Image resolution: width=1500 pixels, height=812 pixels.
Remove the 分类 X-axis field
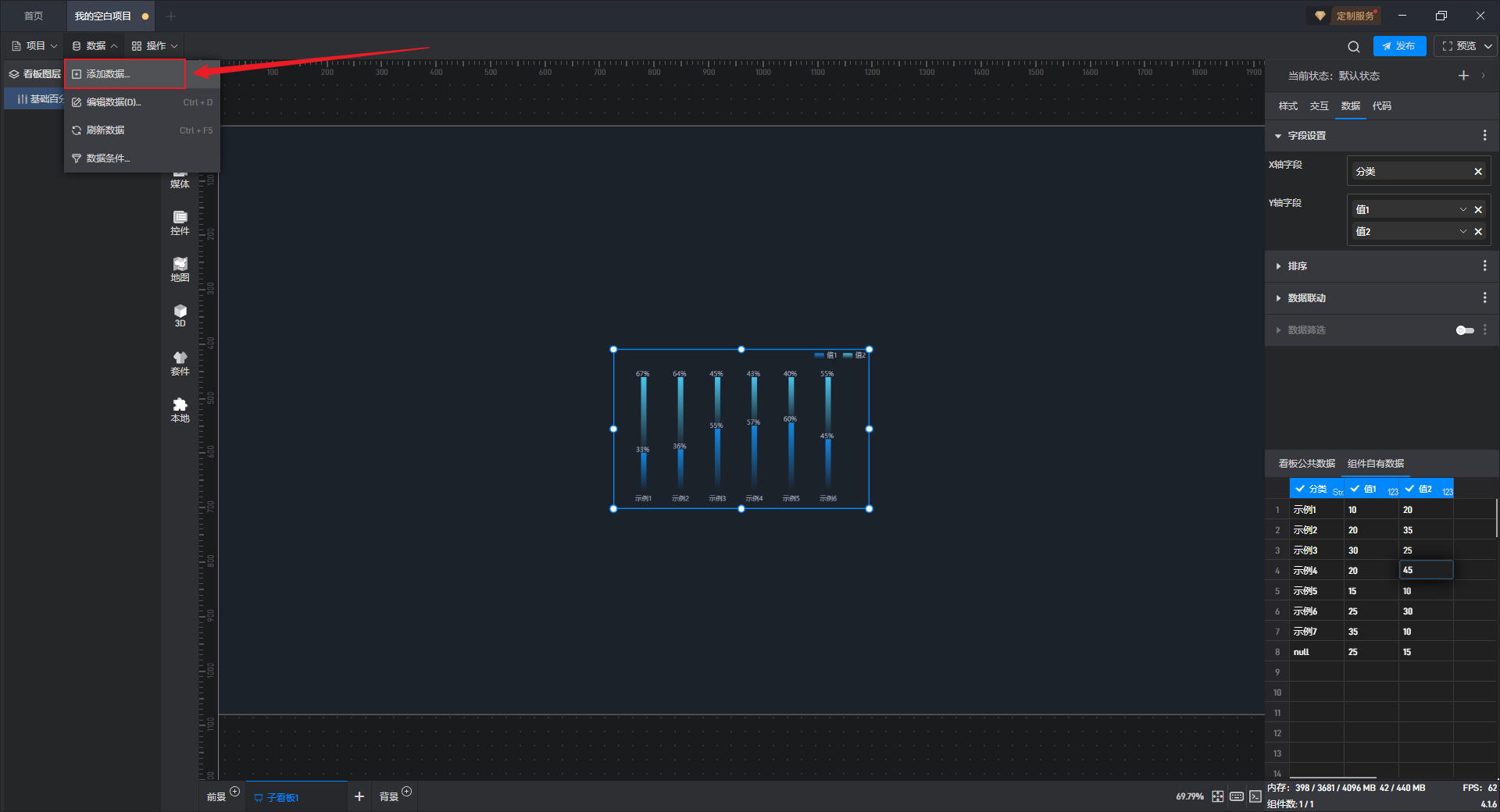click(x=1478, y=172)
